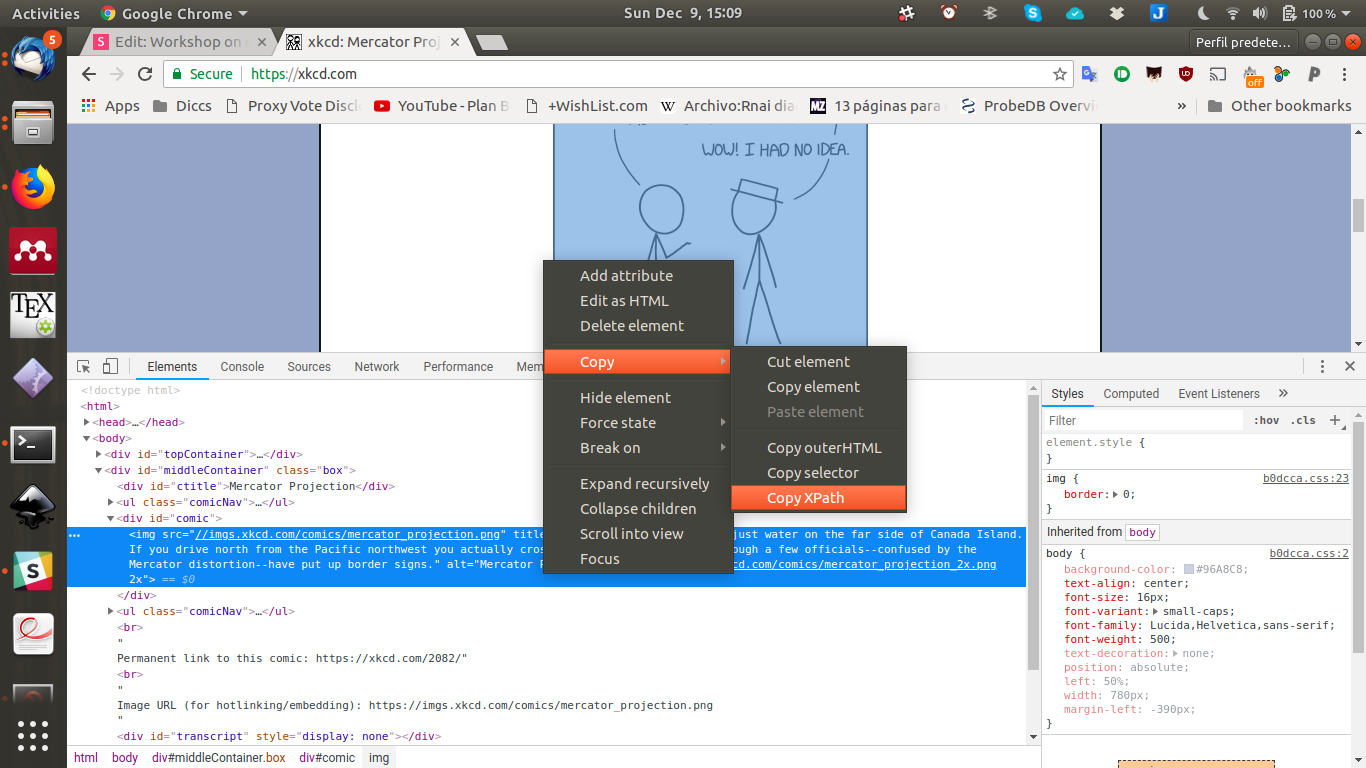Open the +WishList.com bookmark
The width and height of the screenshot is (1366, 768).
[x=586, y=106]
